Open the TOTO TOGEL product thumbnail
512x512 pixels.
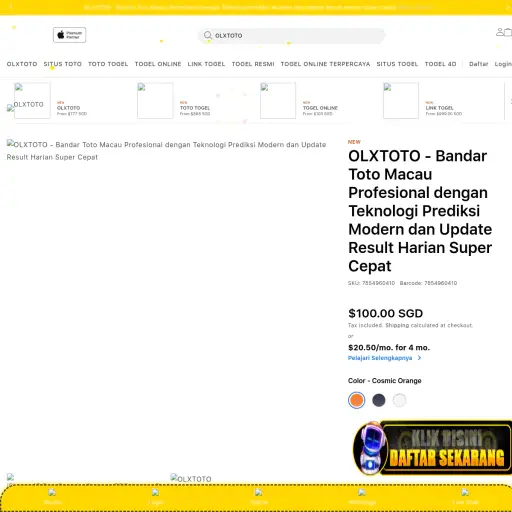155,101
